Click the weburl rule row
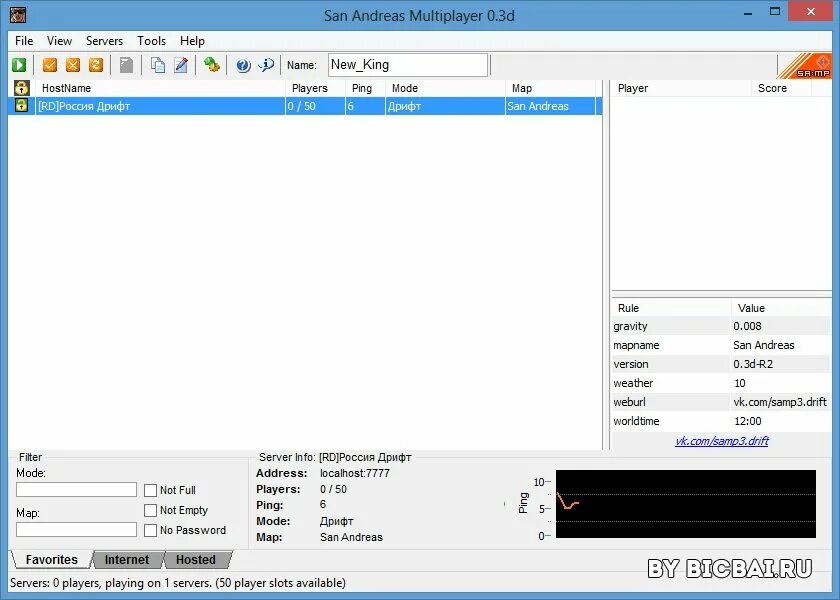This screenshot has height=600, width=840. [x=721, y=402]
